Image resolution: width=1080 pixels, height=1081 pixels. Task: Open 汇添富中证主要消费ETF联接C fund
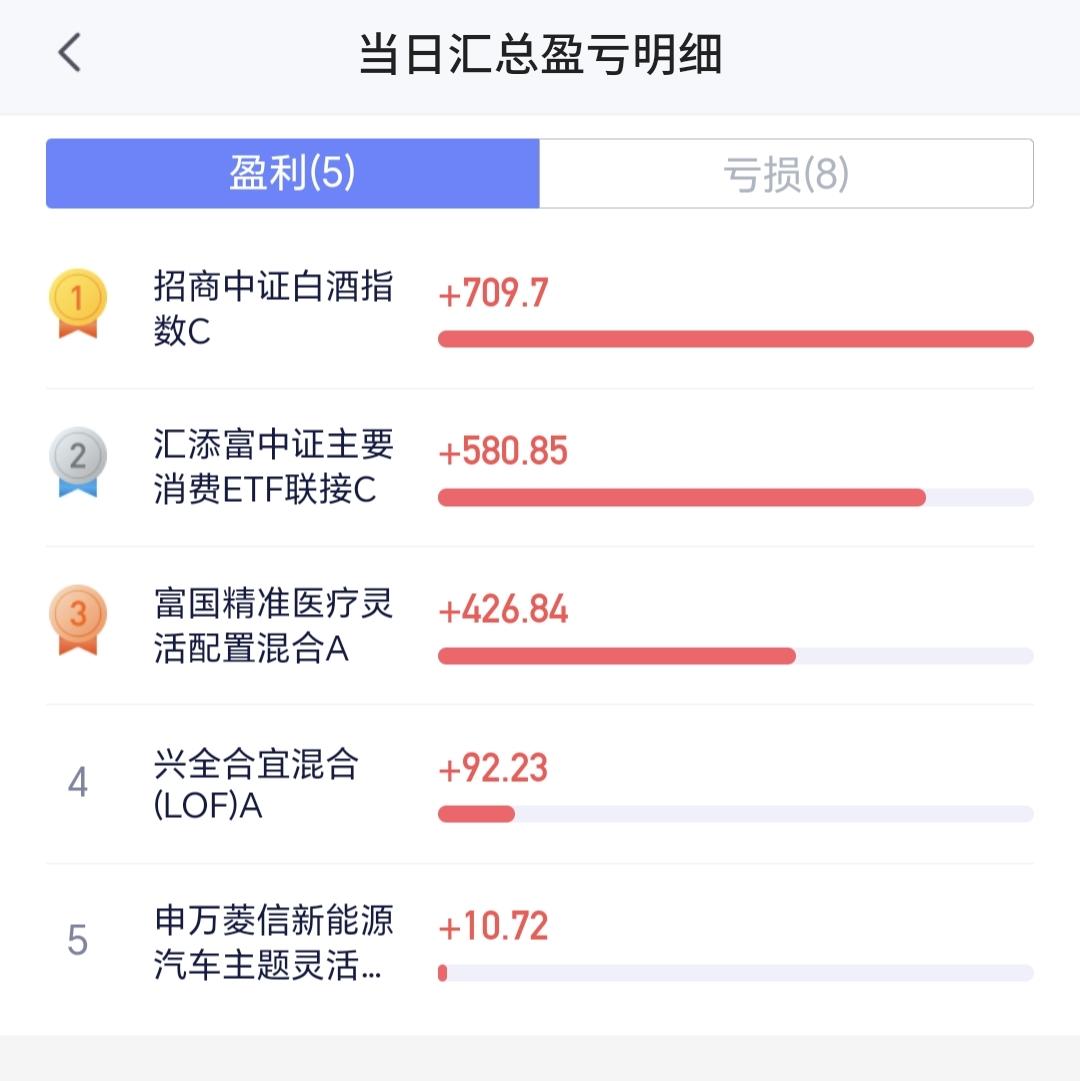pos(273,467)
